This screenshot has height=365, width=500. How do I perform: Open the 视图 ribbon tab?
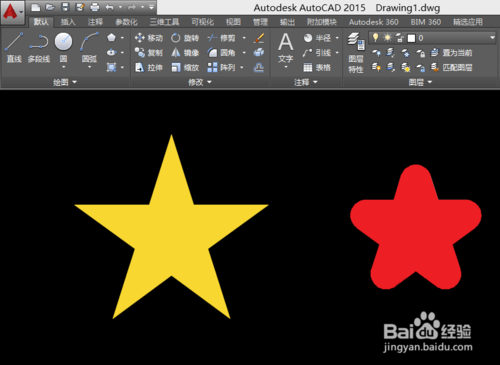point(233,22)
